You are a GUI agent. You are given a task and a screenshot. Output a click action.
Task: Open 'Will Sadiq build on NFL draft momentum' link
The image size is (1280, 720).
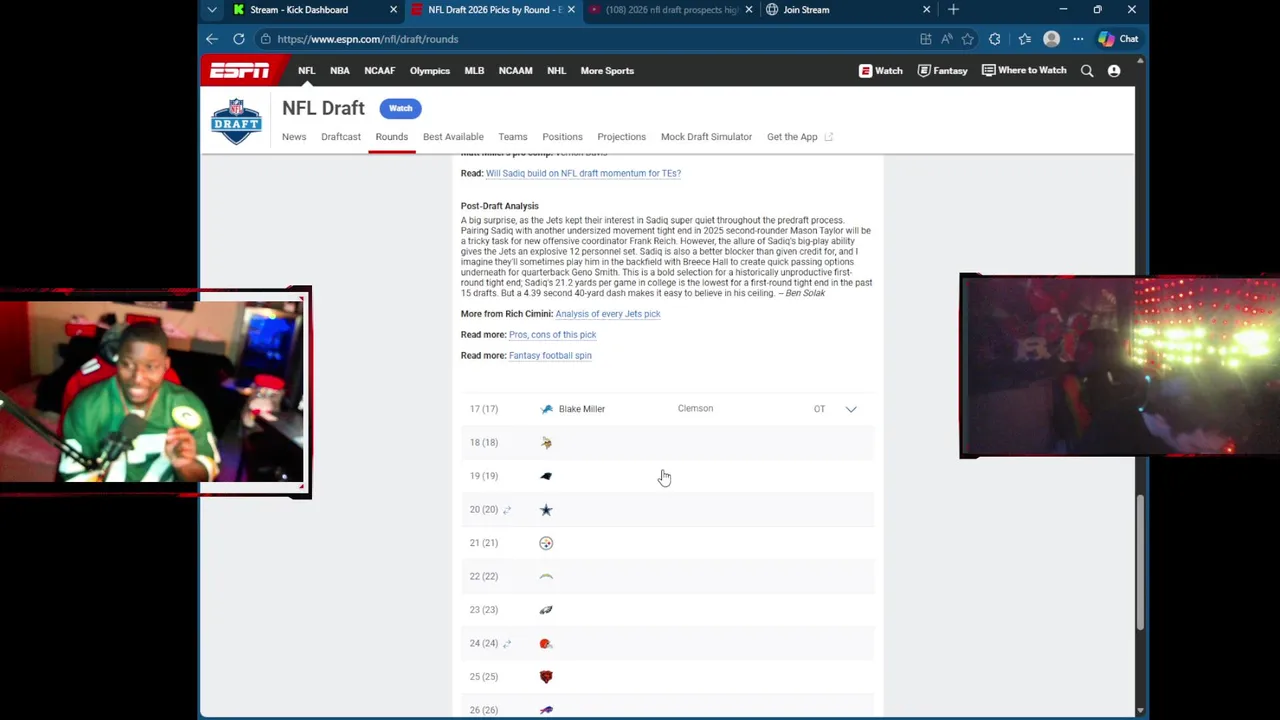coord(583,173)
